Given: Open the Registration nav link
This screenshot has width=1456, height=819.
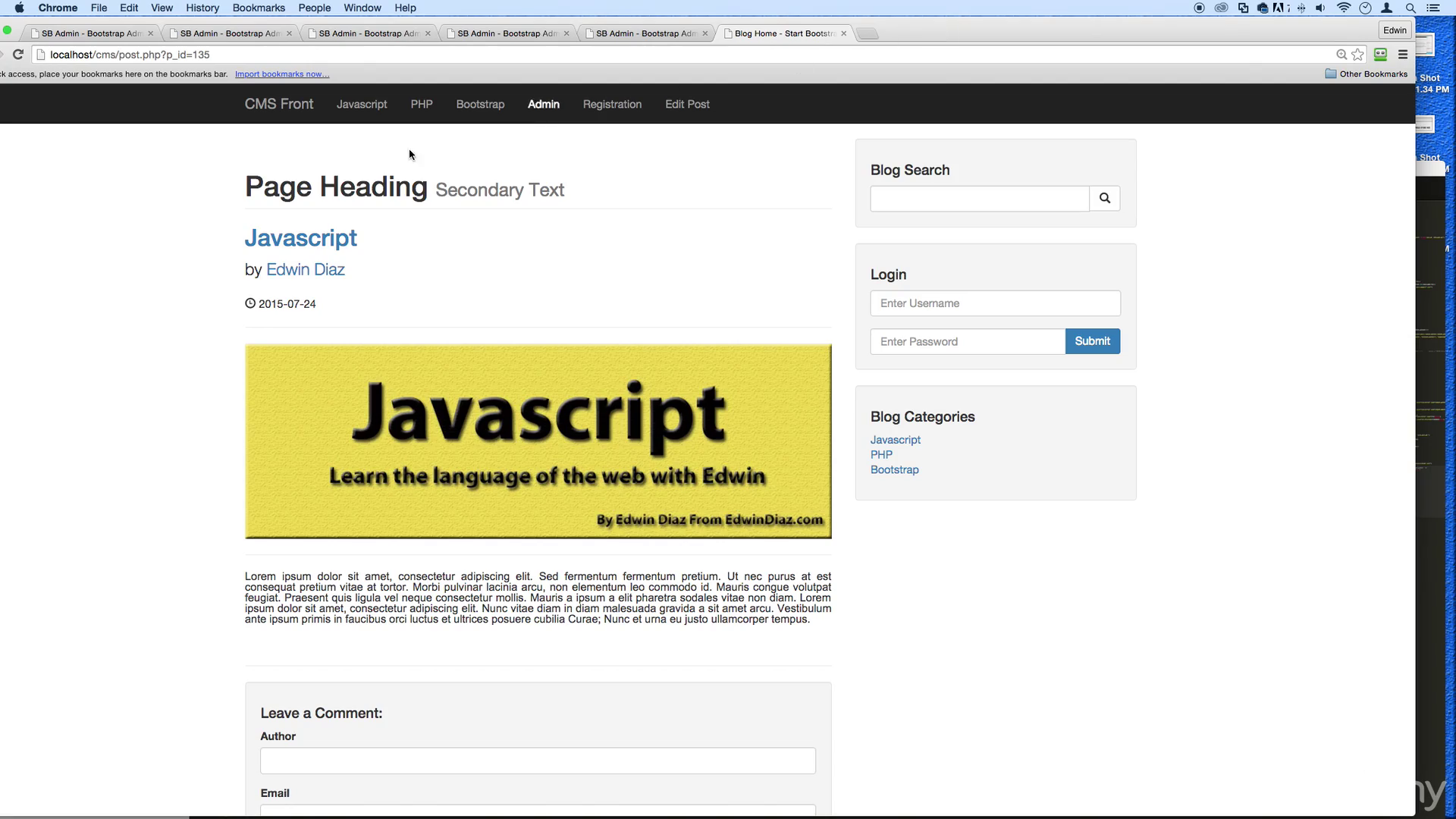Looking at the screenshot, I should tap(612, 104).
